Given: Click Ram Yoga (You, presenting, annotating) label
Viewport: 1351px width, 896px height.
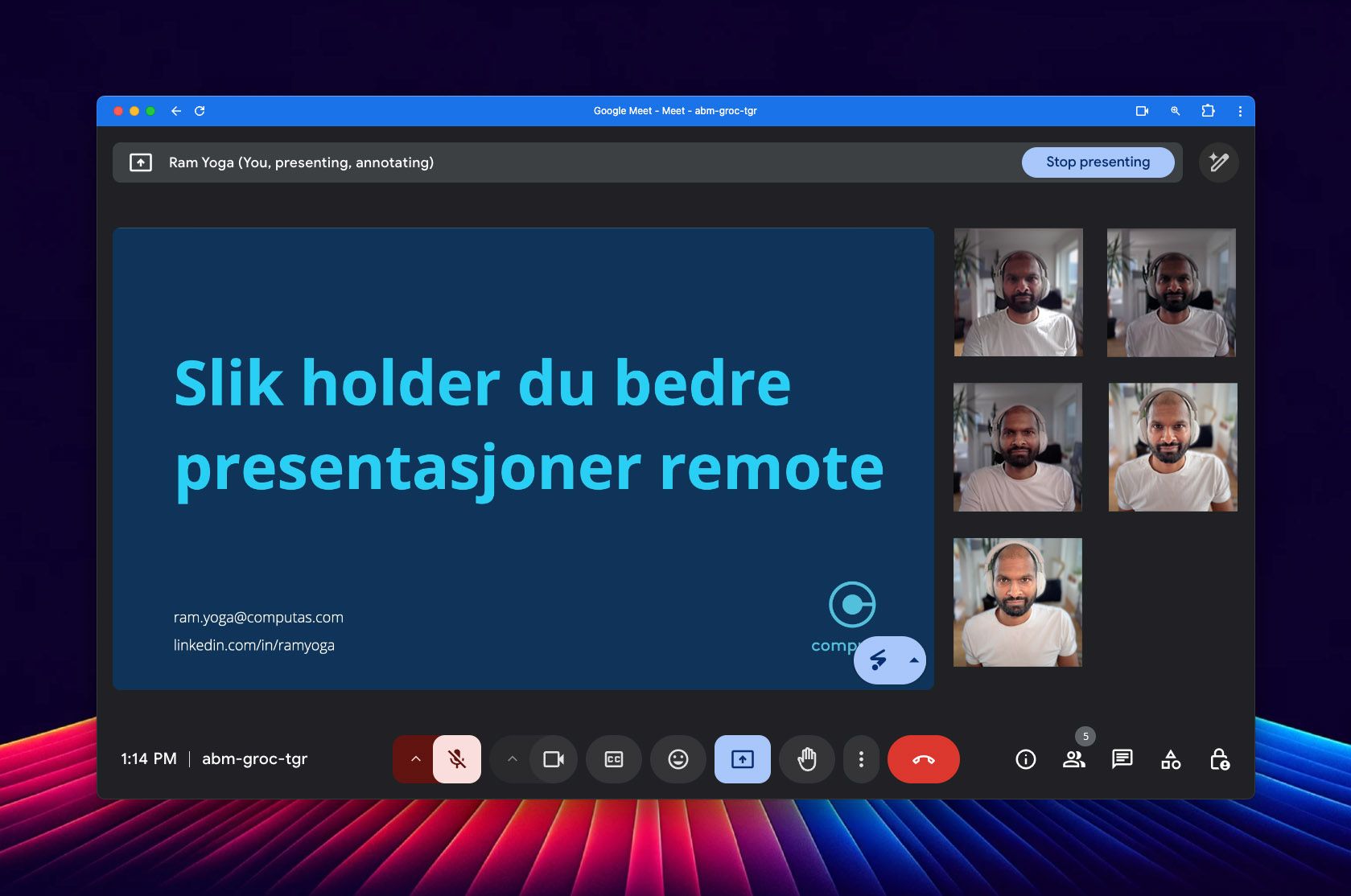Looking at the screenshot, I should pyautogui.click(x=301, y=162).
